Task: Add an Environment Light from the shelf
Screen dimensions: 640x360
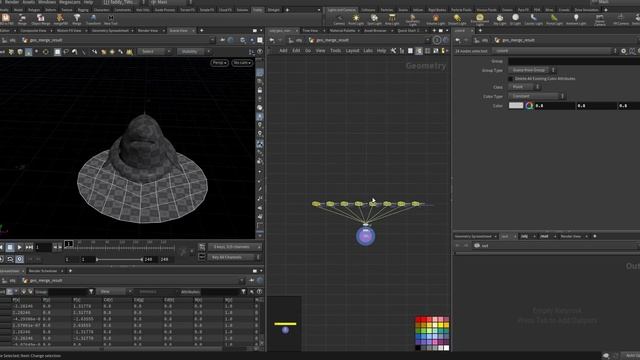Action: (x=480, y=19)
